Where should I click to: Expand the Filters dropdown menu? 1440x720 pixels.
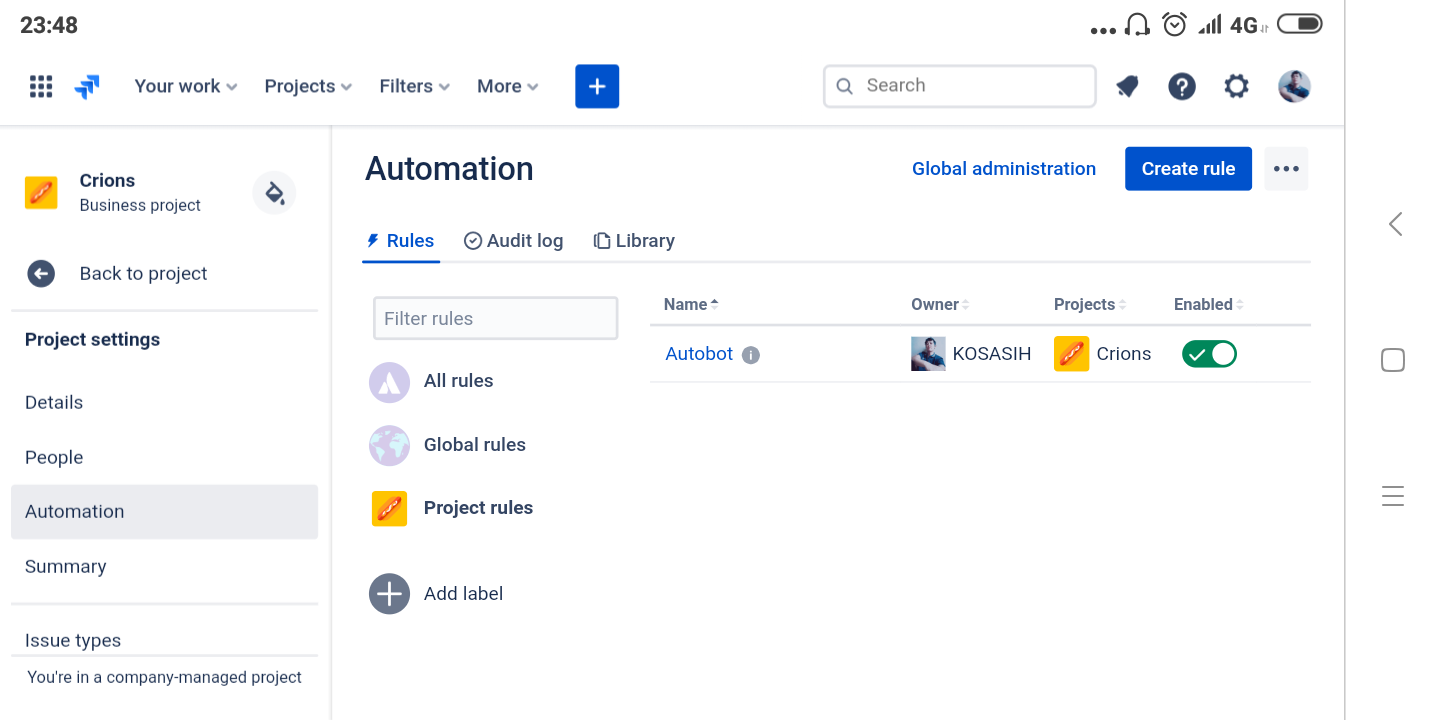415,86
